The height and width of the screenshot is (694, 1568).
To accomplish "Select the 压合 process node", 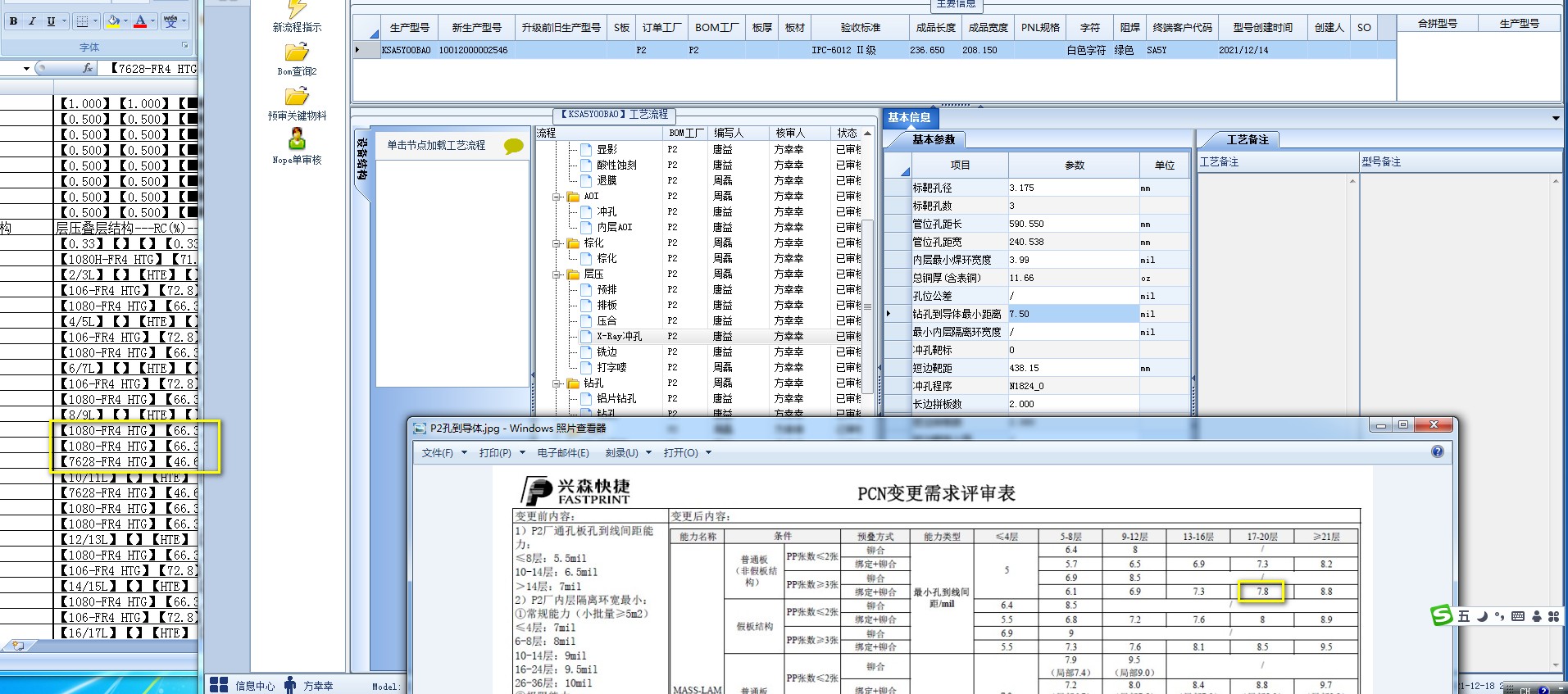I will click(607, 321).
